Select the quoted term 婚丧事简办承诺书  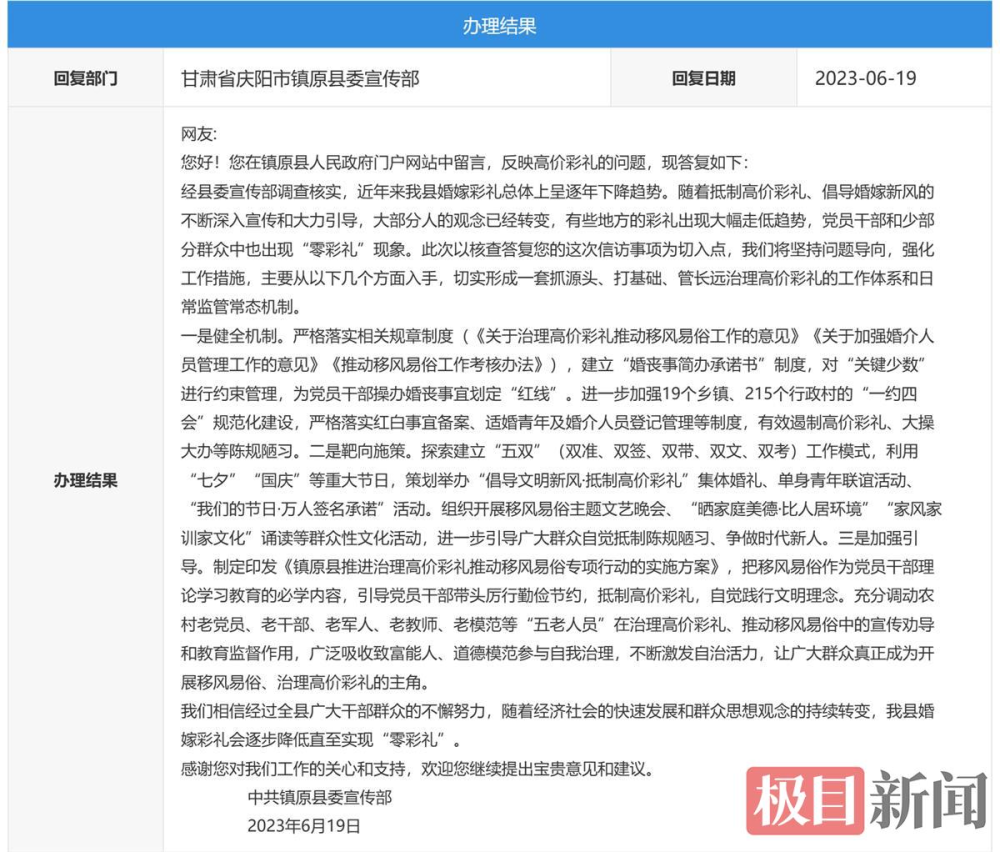point(693,365)
